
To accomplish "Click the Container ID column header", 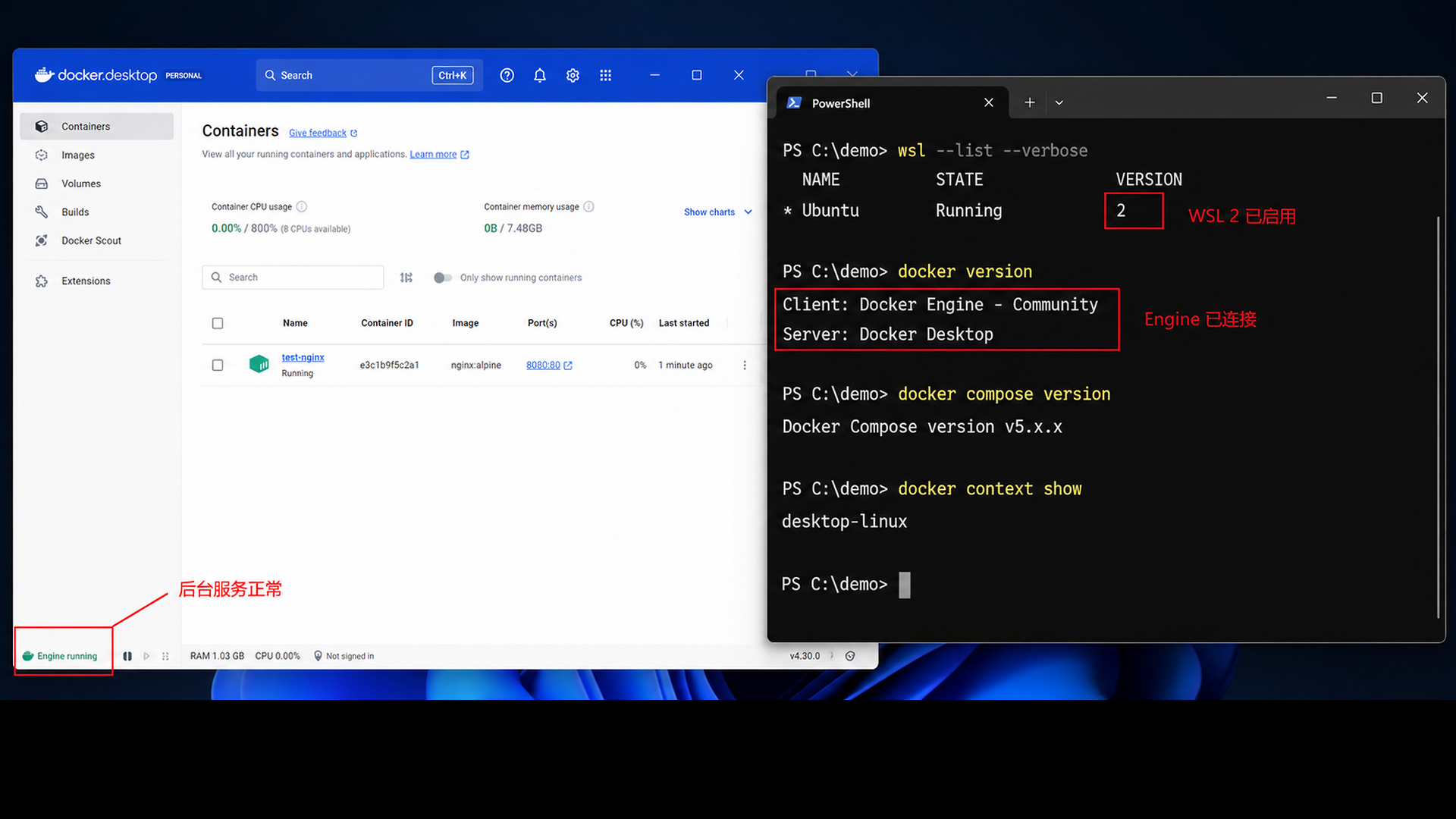I will (387, 323).
